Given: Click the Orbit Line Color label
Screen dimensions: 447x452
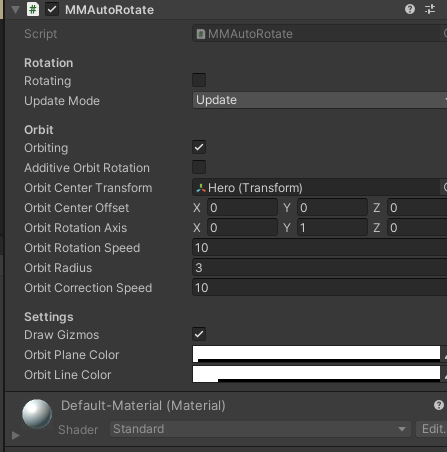Looking at the screenshot, I should [68, 375].
